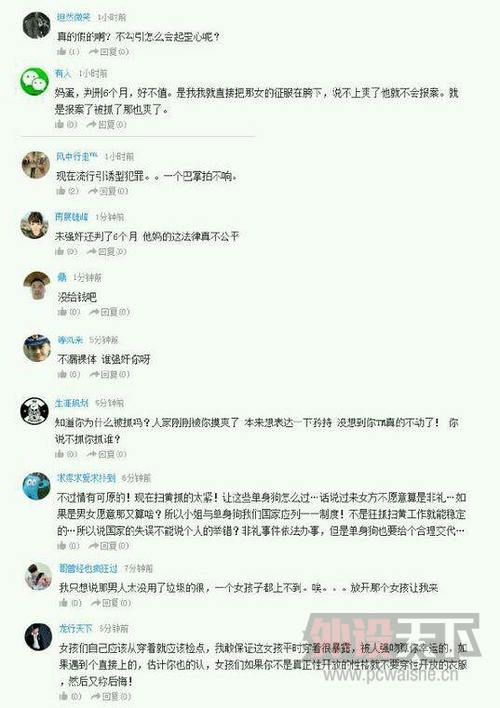The width and height of the screenshot is (500, 708).
Task: Like the comment by 坦然微笑
Action: point(68,52)
